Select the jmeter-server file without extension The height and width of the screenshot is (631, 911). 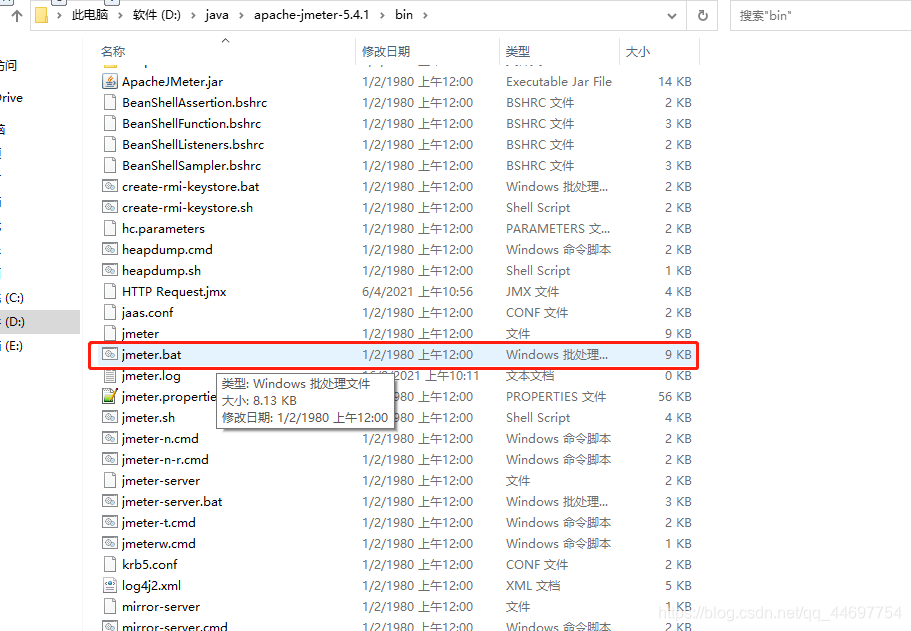161,481
